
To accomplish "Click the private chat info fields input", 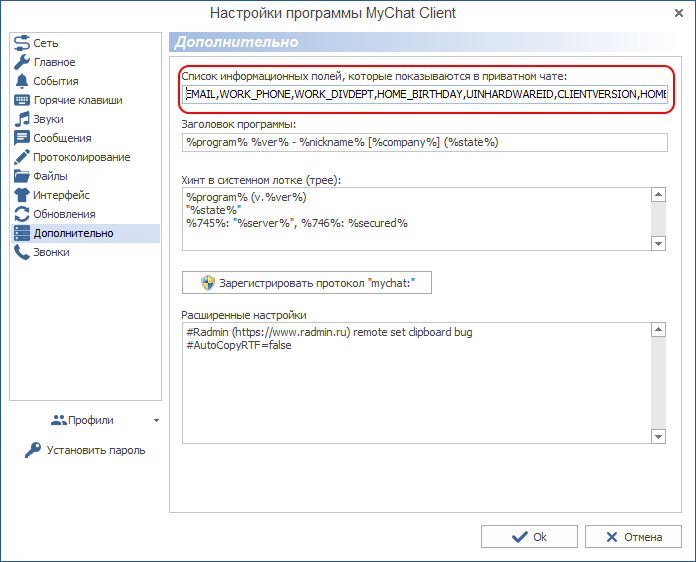I will (425, 94).
